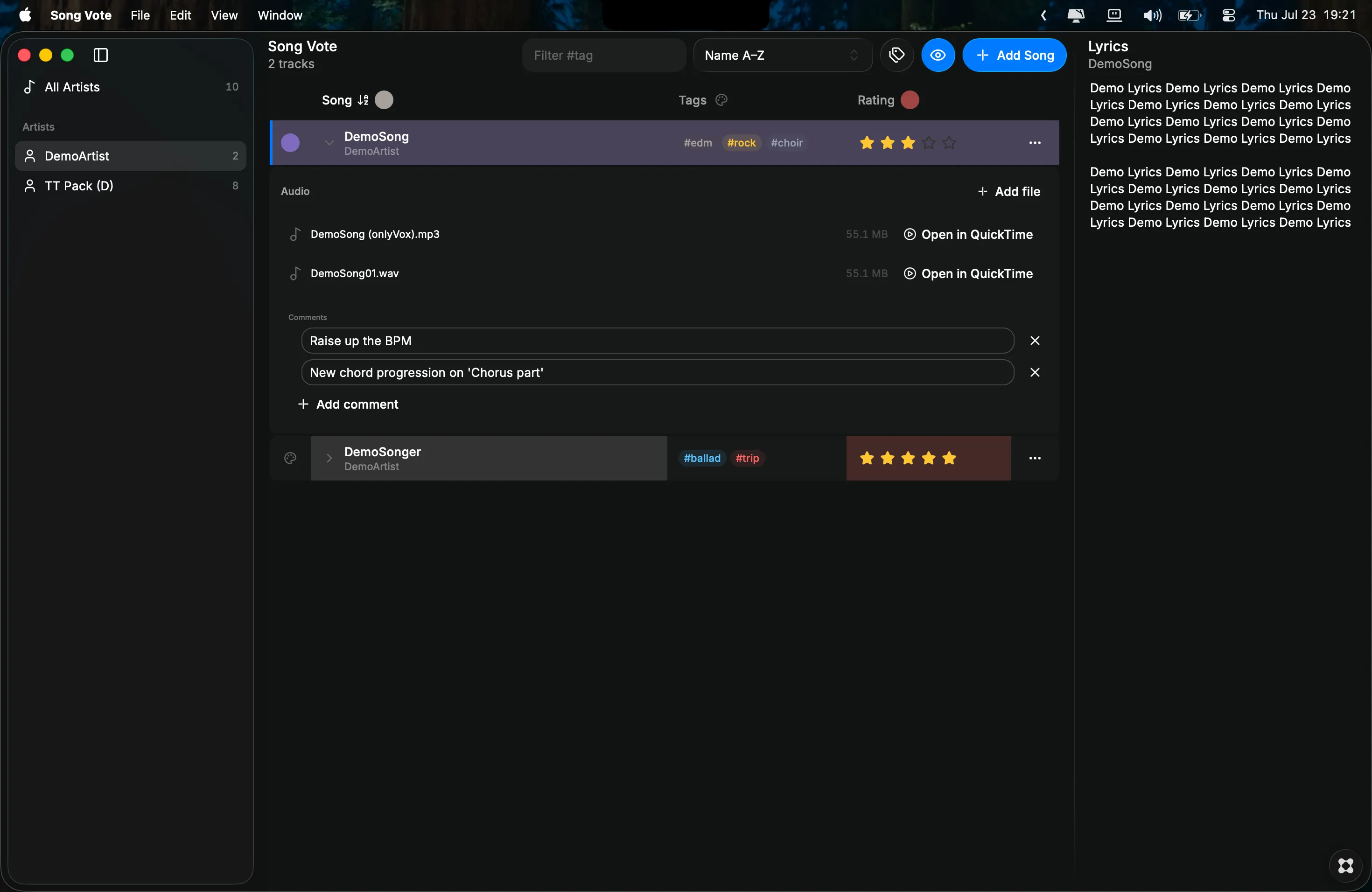
Task: Set DemoSong rating to three stars
Action: pyautogui.click(x=908, y=143)
